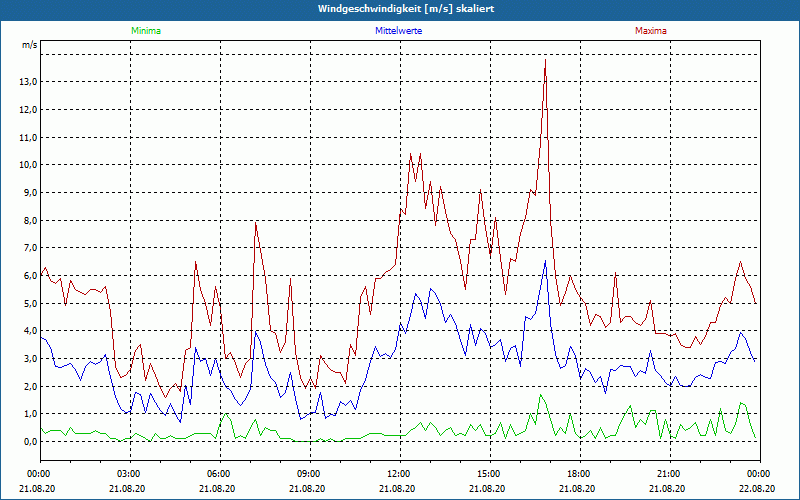Screen dimensions: 800x500
Task: Click the '13,0' y-axis value
Action: coord(29,82)
